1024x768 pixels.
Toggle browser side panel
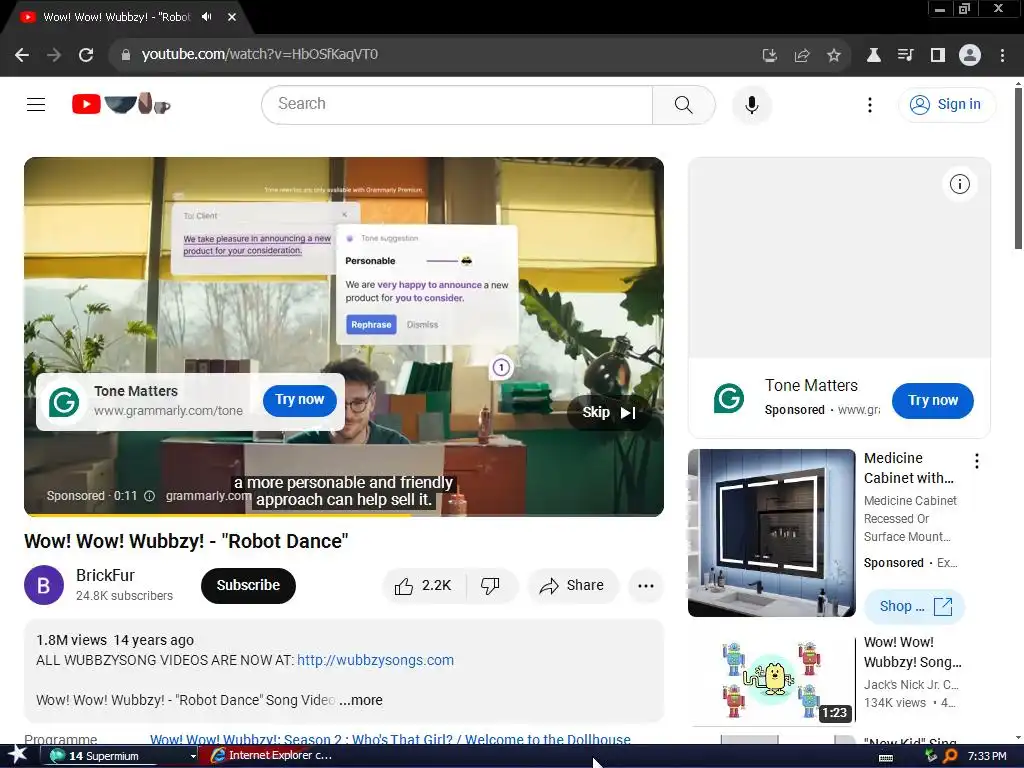click(938, 56)
